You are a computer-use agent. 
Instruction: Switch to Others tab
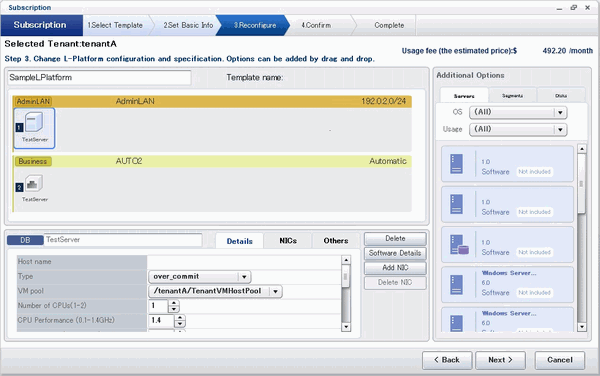[336, 241]
